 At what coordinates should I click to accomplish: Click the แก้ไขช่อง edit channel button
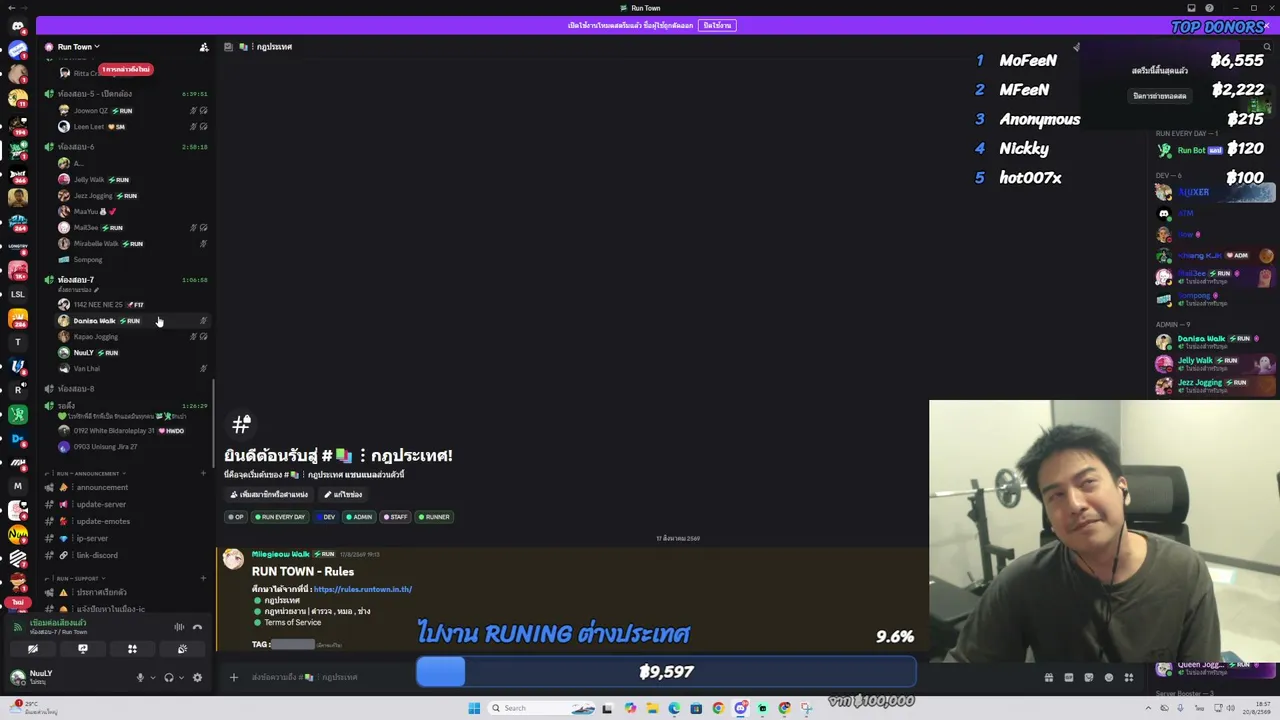343,495
